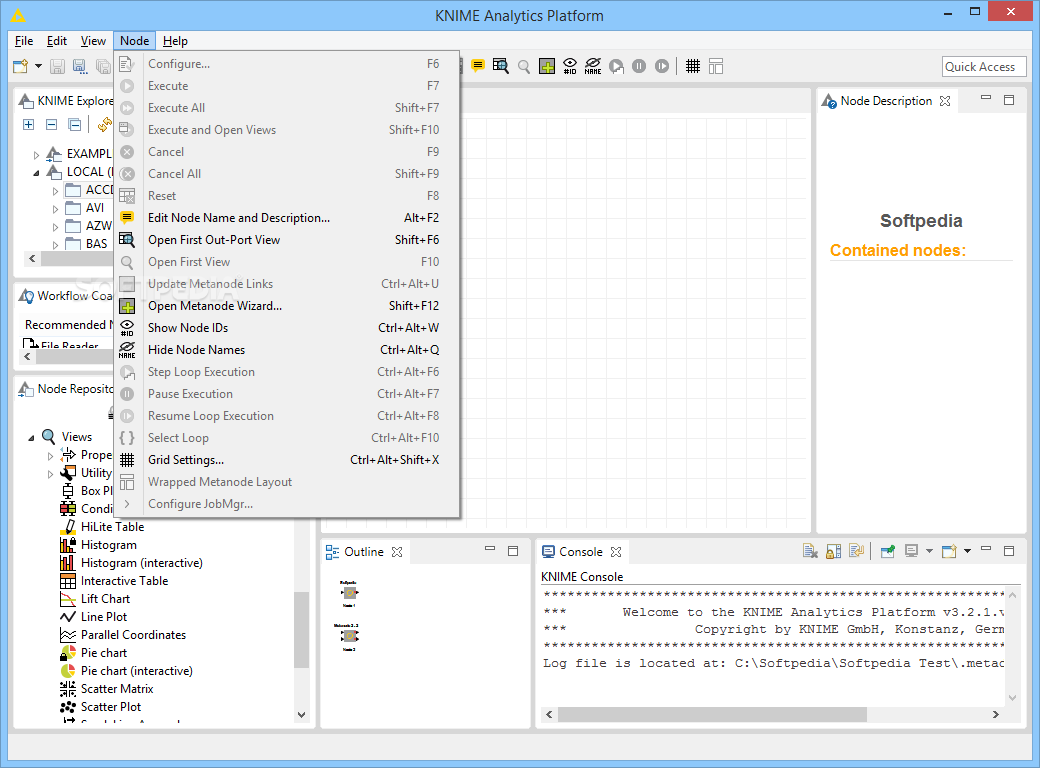Image resolution: width=1040 pixels, height=768 pixels.
Task: Expand the AVI folder
Action: (55, 208)
